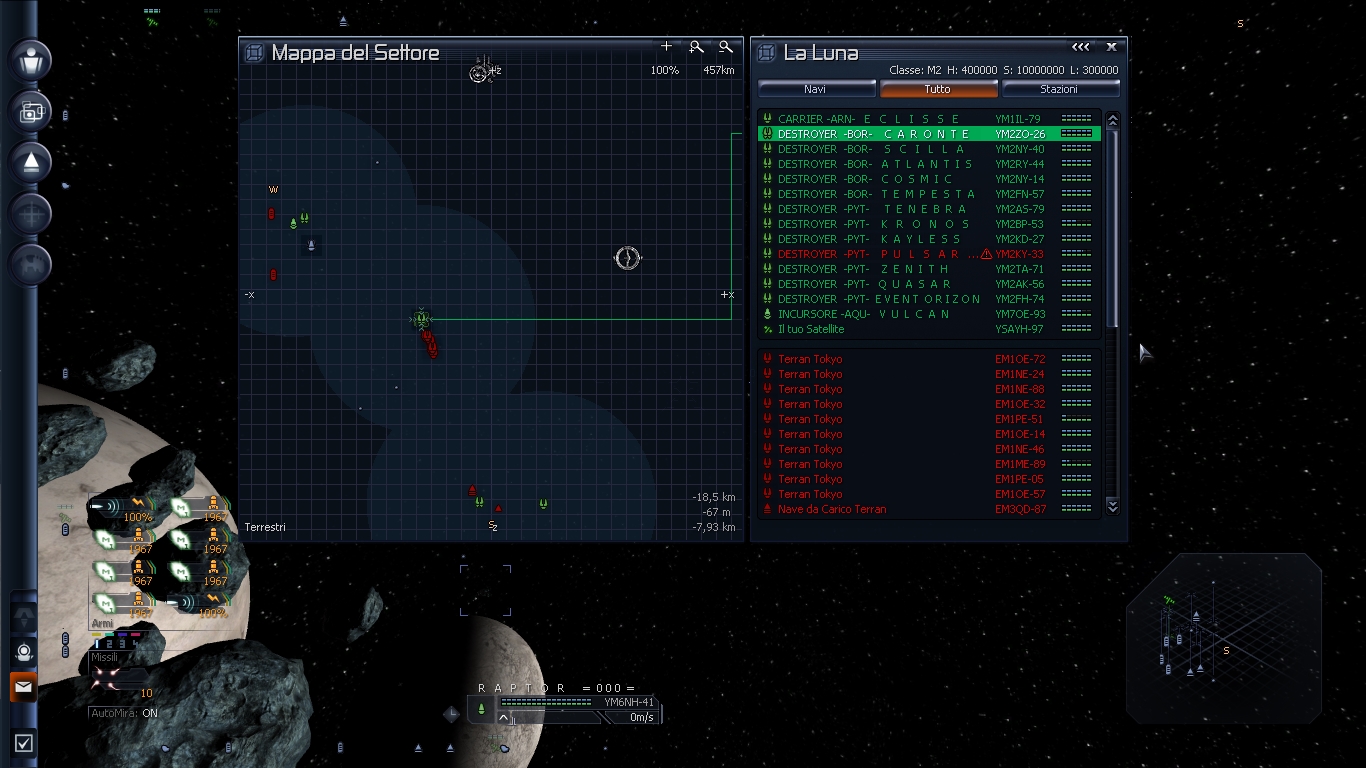Switch to the Stazioni tab

coord(1059,89)
